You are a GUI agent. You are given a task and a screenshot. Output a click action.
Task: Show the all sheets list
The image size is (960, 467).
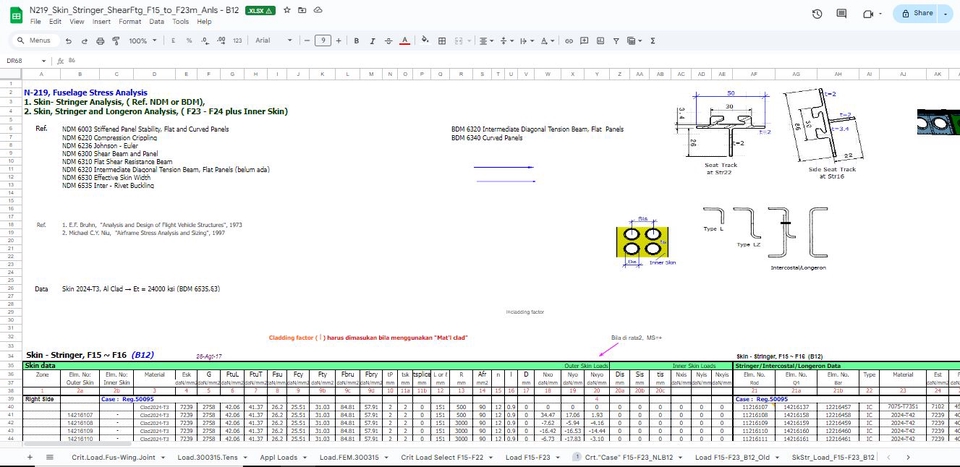[50, 457]
